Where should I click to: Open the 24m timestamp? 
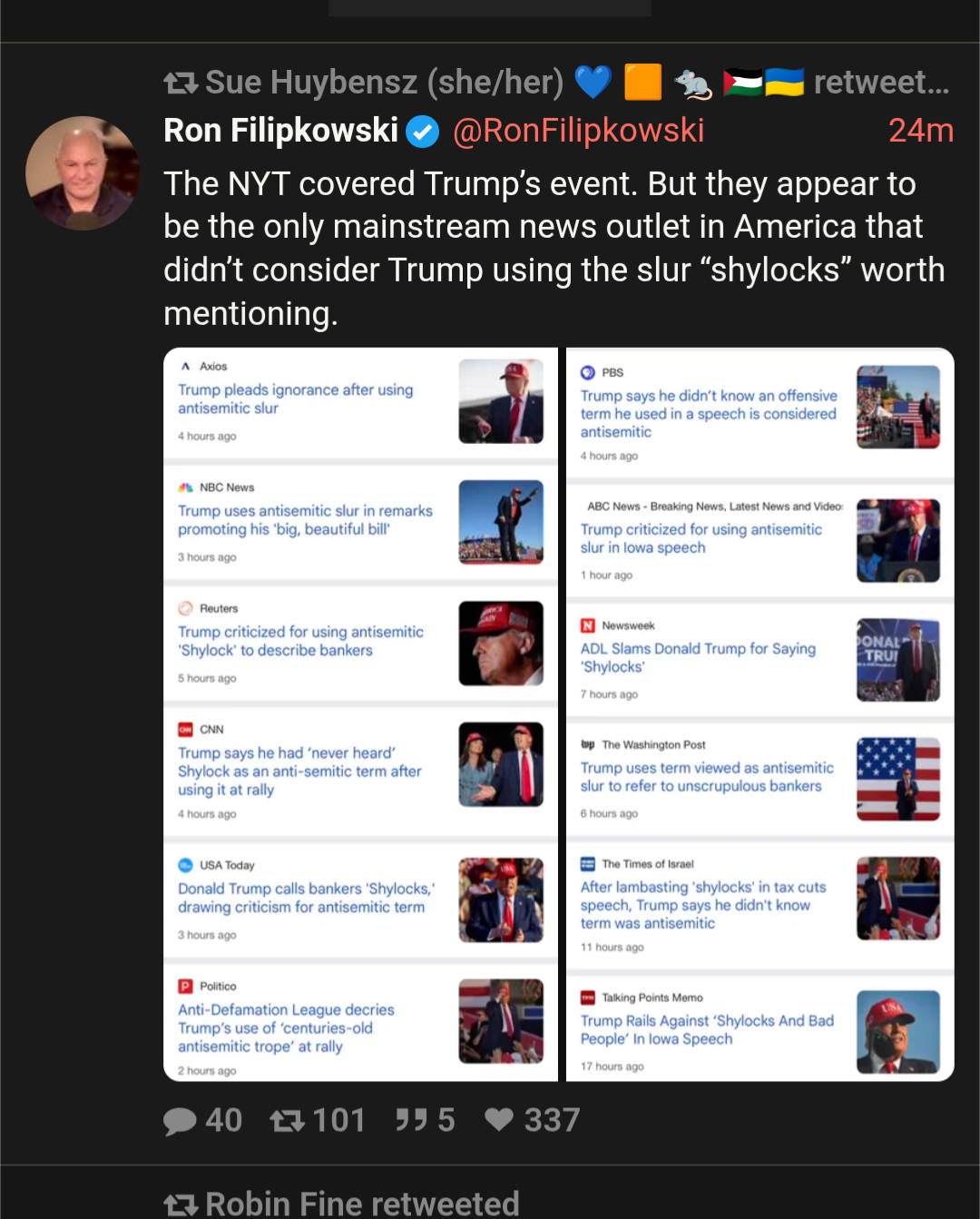(920, 131)
